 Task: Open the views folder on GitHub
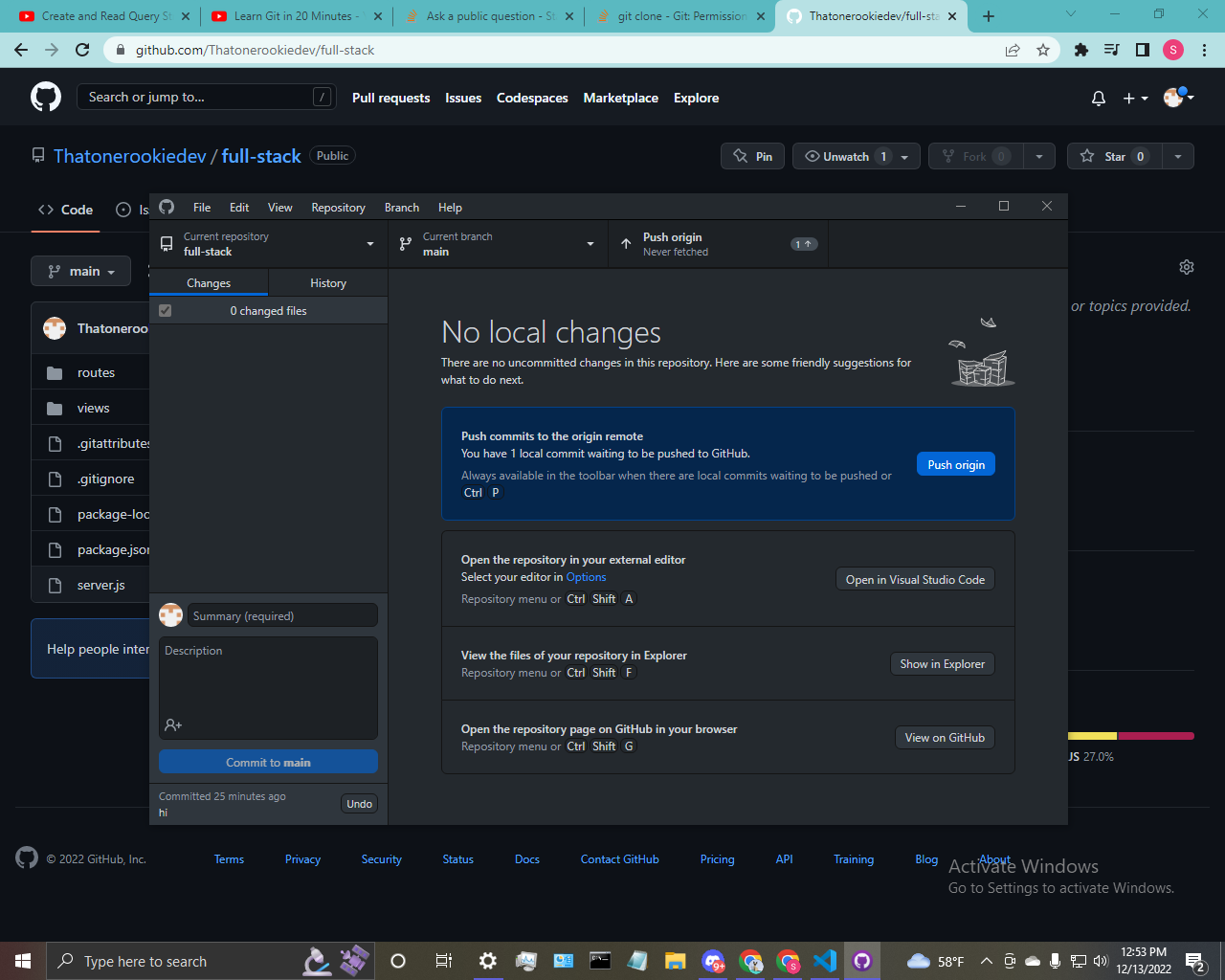tap(94, 408)
